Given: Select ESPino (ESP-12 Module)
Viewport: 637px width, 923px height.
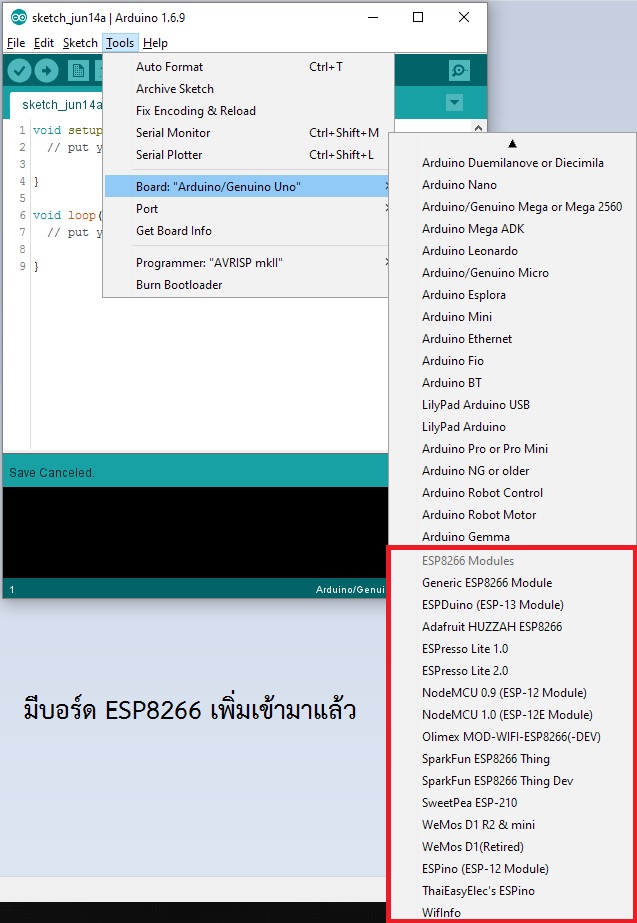Looking at the screenshot, I should coord(512,868).
